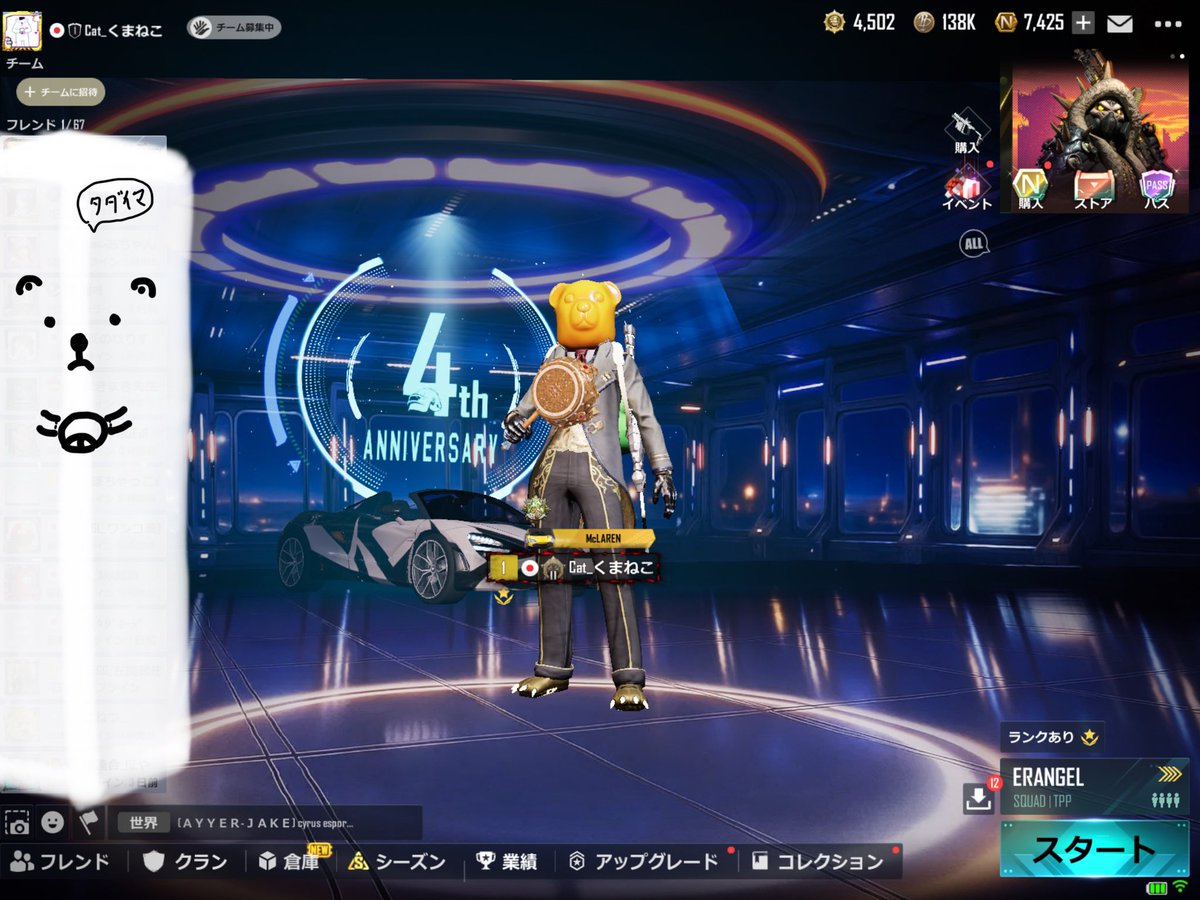Click the ALL filter bubble icon

[974, 243]
